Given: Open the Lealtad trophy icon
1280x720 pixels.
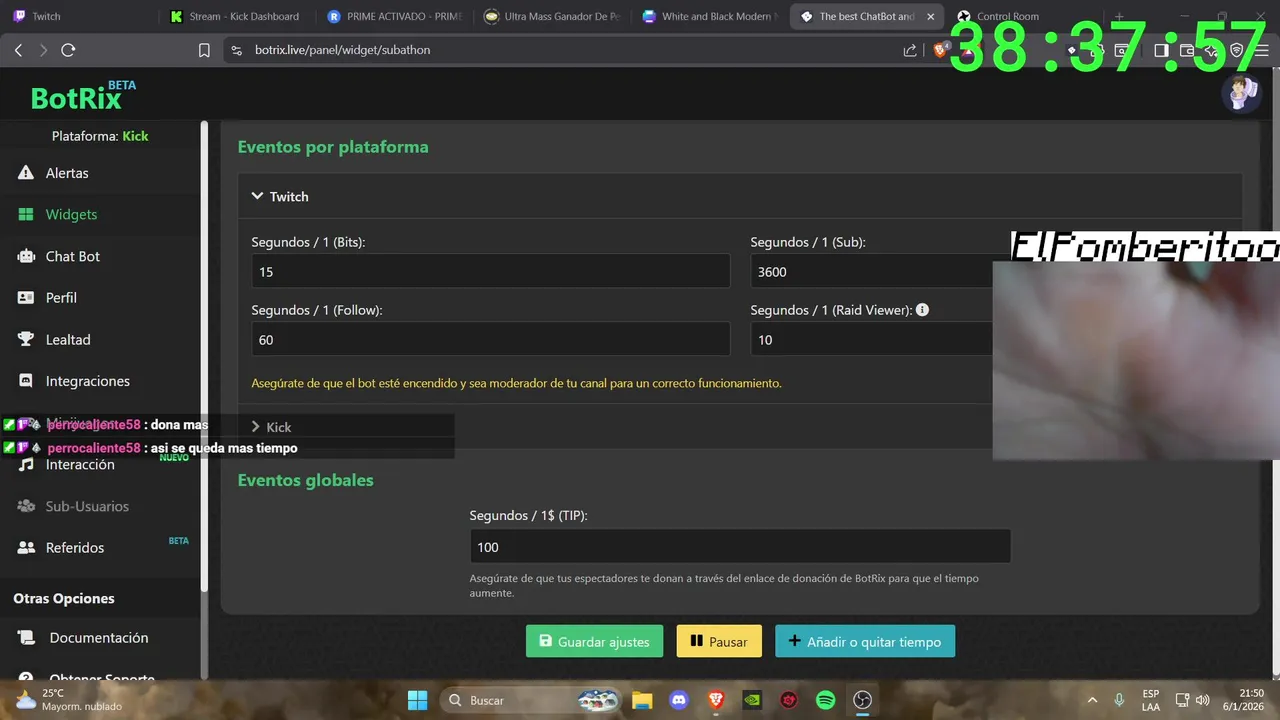Looking at the screenshot, I should (26, 339).
